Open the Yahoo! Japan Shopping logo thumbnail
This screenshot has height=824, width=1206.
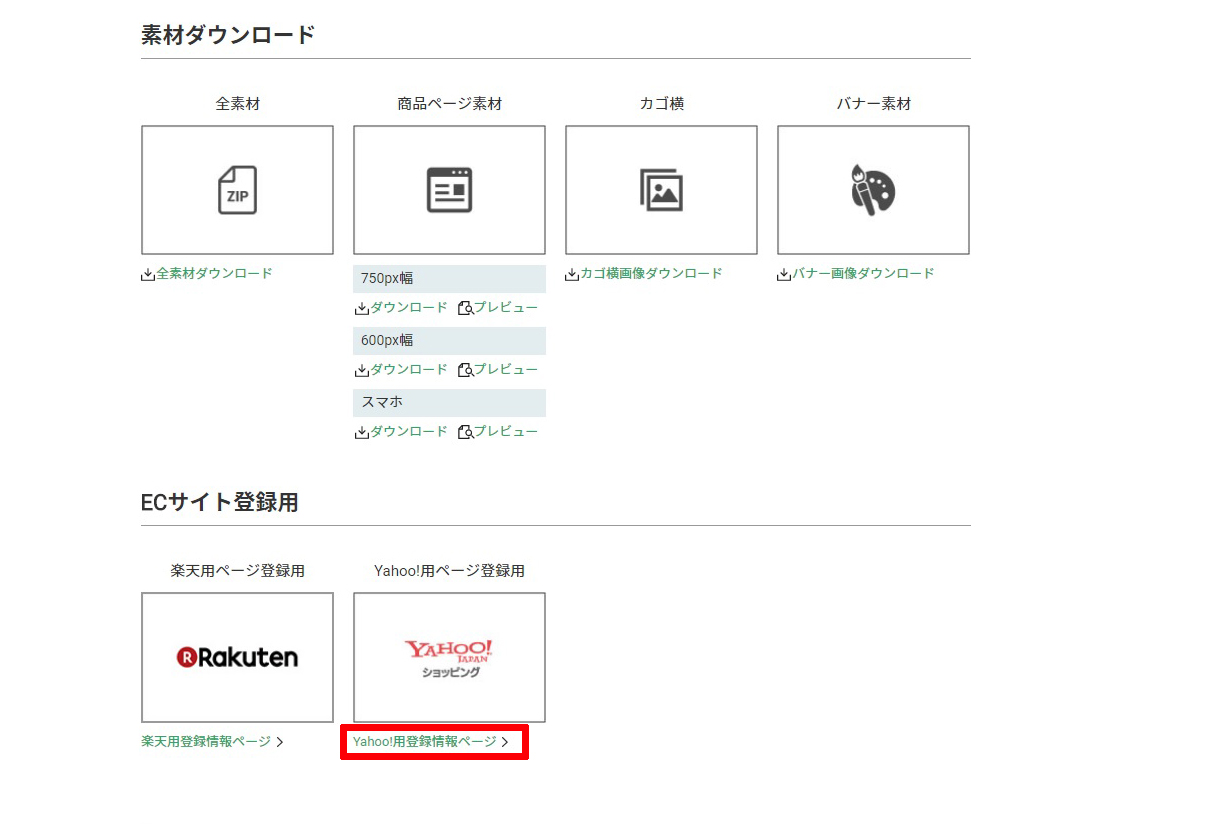pos(449,657)
